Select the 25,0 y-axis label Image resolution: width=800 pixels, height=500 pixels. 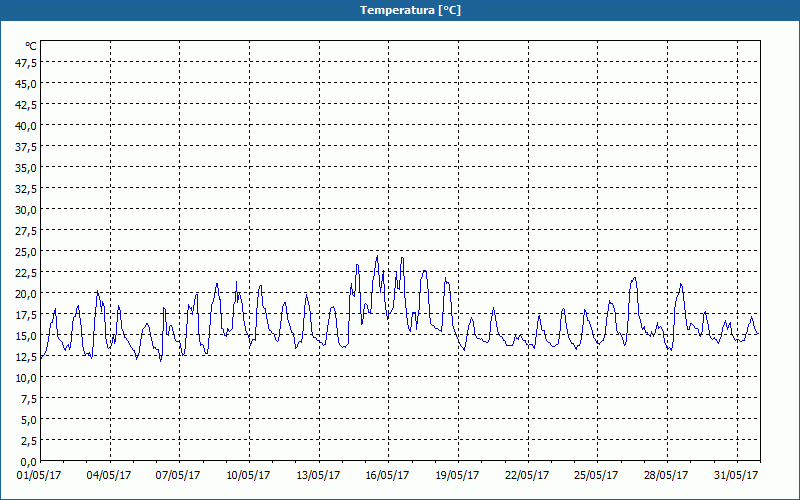(x=27, y=252)
